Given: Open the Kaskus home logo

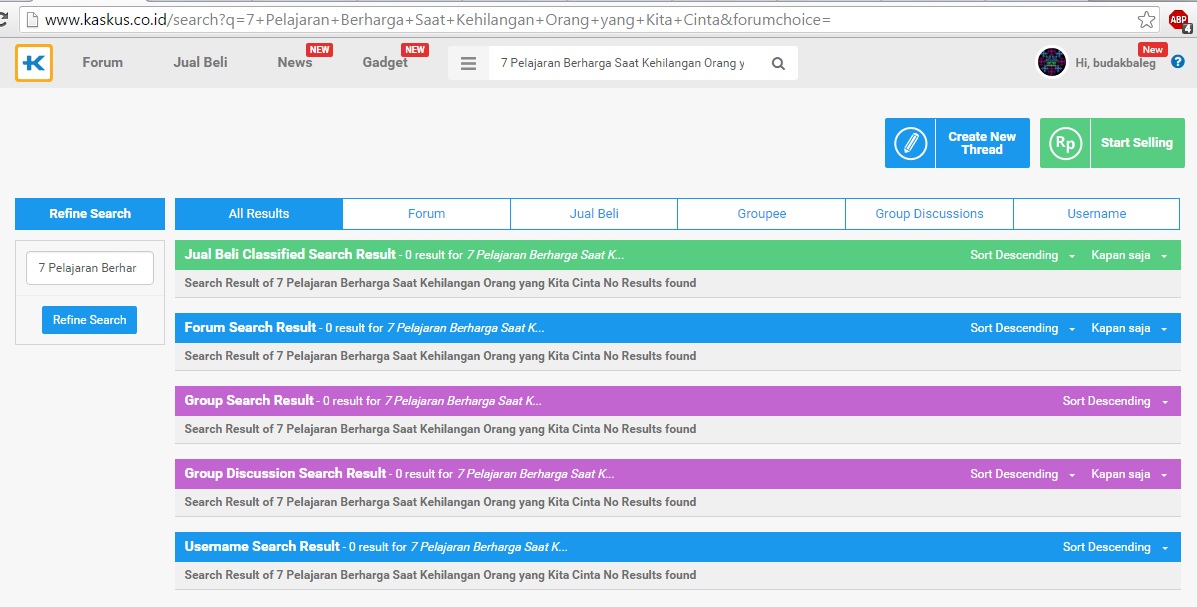Looking at the screenshot, I should (x=34, y=63).
